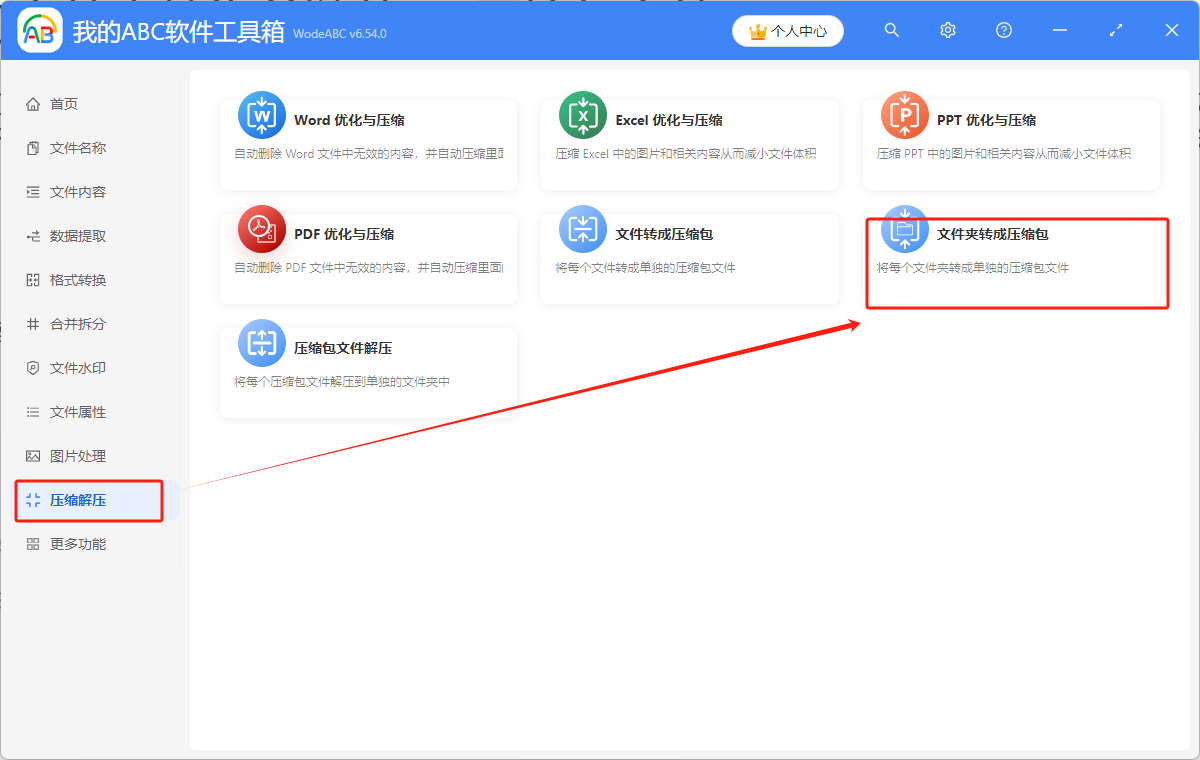Open 压缩包文件解压 tool icon
1200x760 pixels.
[x=262, y=343]
